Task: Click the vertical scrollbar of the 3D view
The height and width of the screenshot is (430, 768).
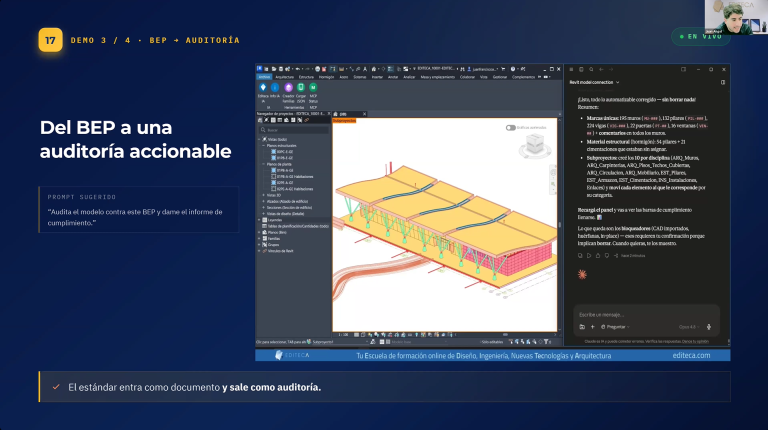Action: click(x=560, y=225)
